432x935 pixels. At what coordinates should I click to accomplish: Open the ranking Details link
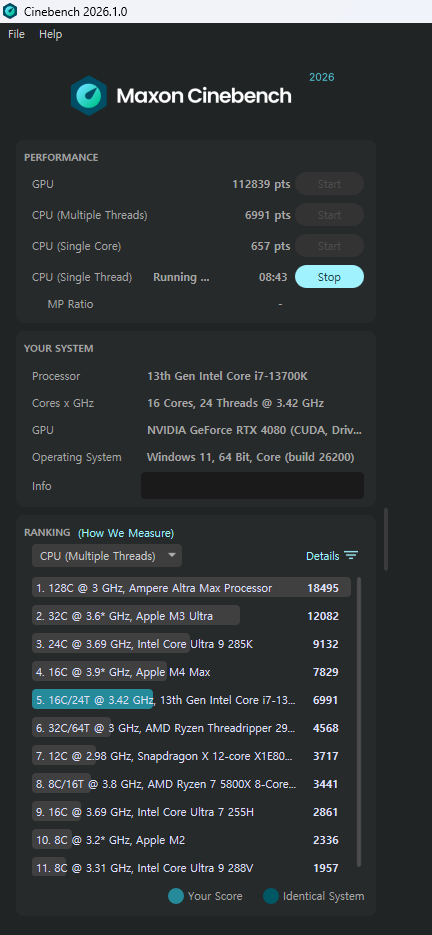click(322, 556)
